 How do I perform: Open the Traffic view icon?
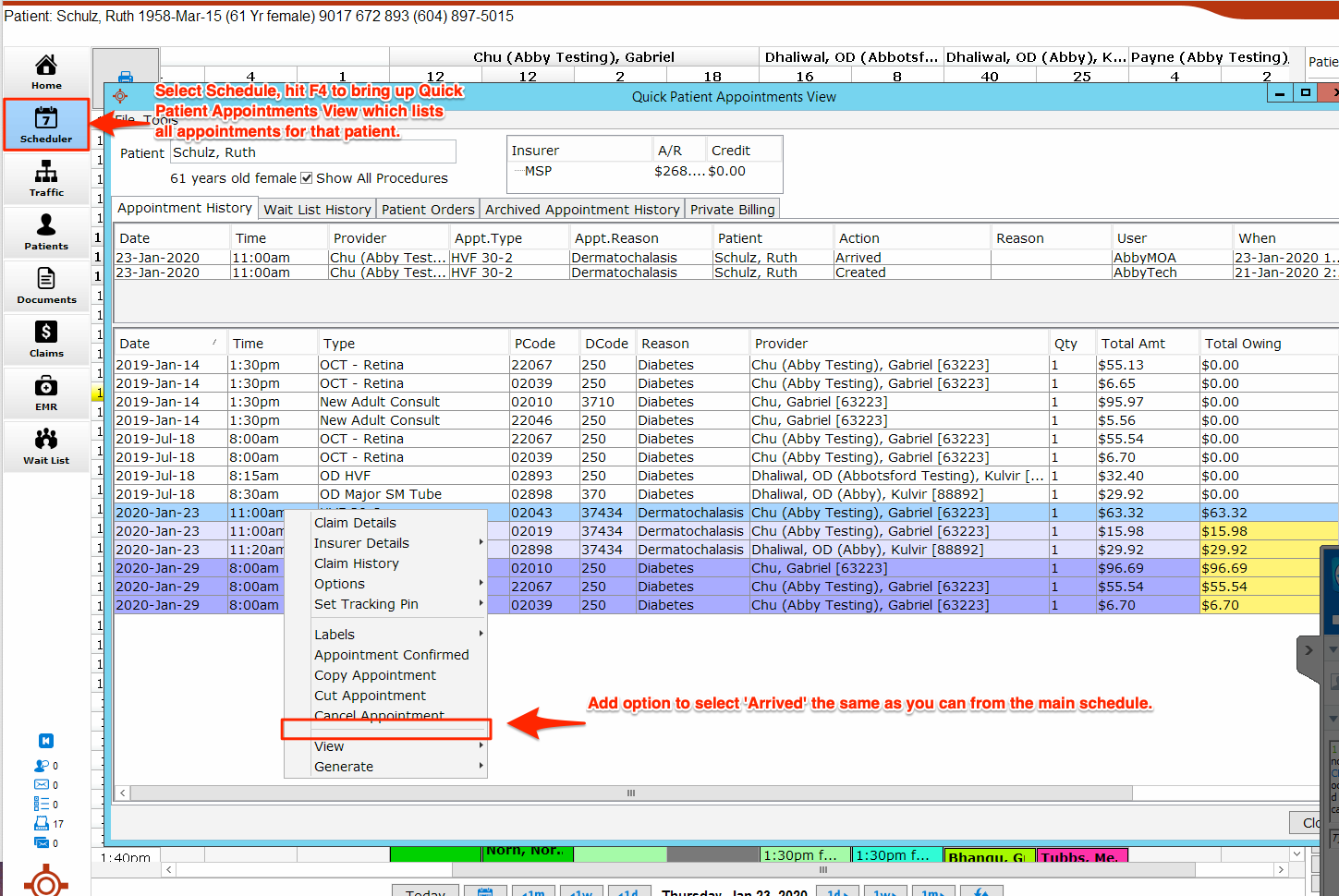click(x=46, y=179)
